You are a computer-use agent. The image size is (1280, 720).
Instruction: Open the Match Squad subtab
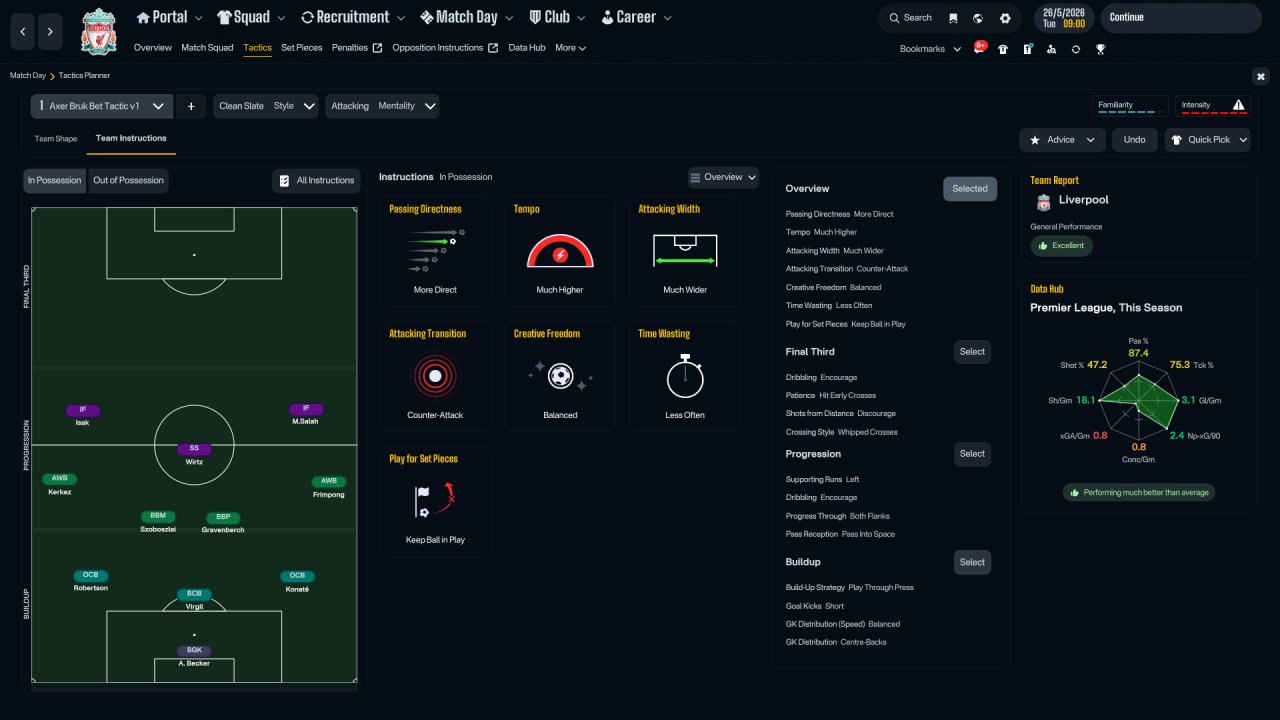[x=207, y=48]
